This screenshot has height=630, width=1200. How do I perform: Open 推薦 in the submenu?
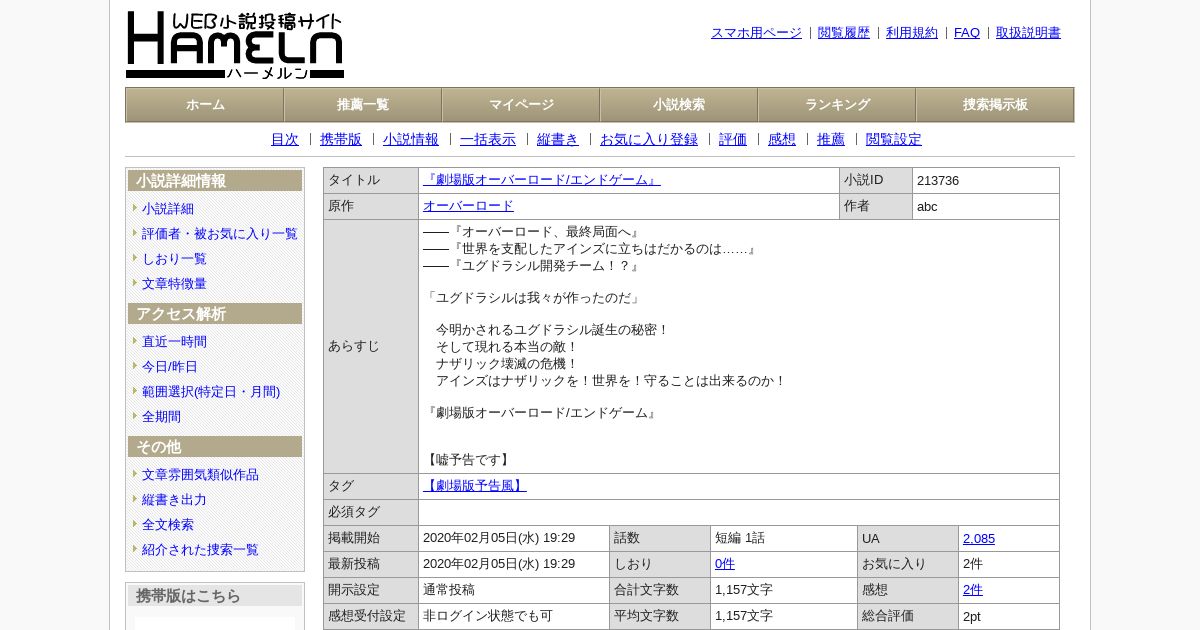tap(831, 140)
